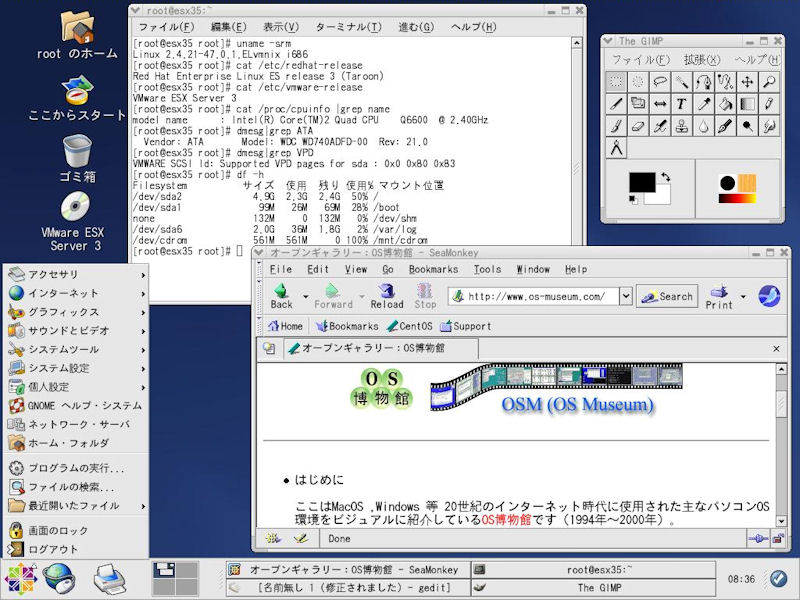Click the Home link in bookmarks toolbar

pyautogui.click(x=285, y=326)
